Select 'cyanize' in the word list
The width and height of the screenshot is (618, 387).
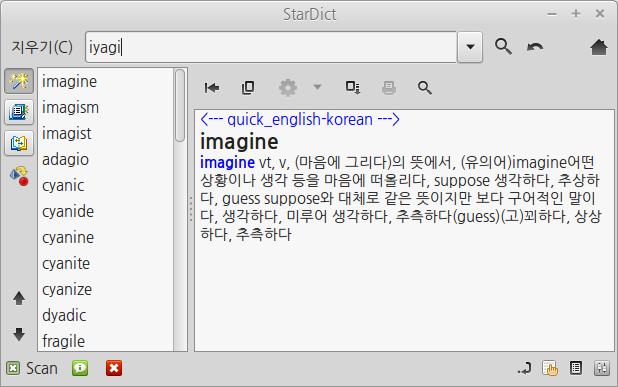[x=106, y=290]
